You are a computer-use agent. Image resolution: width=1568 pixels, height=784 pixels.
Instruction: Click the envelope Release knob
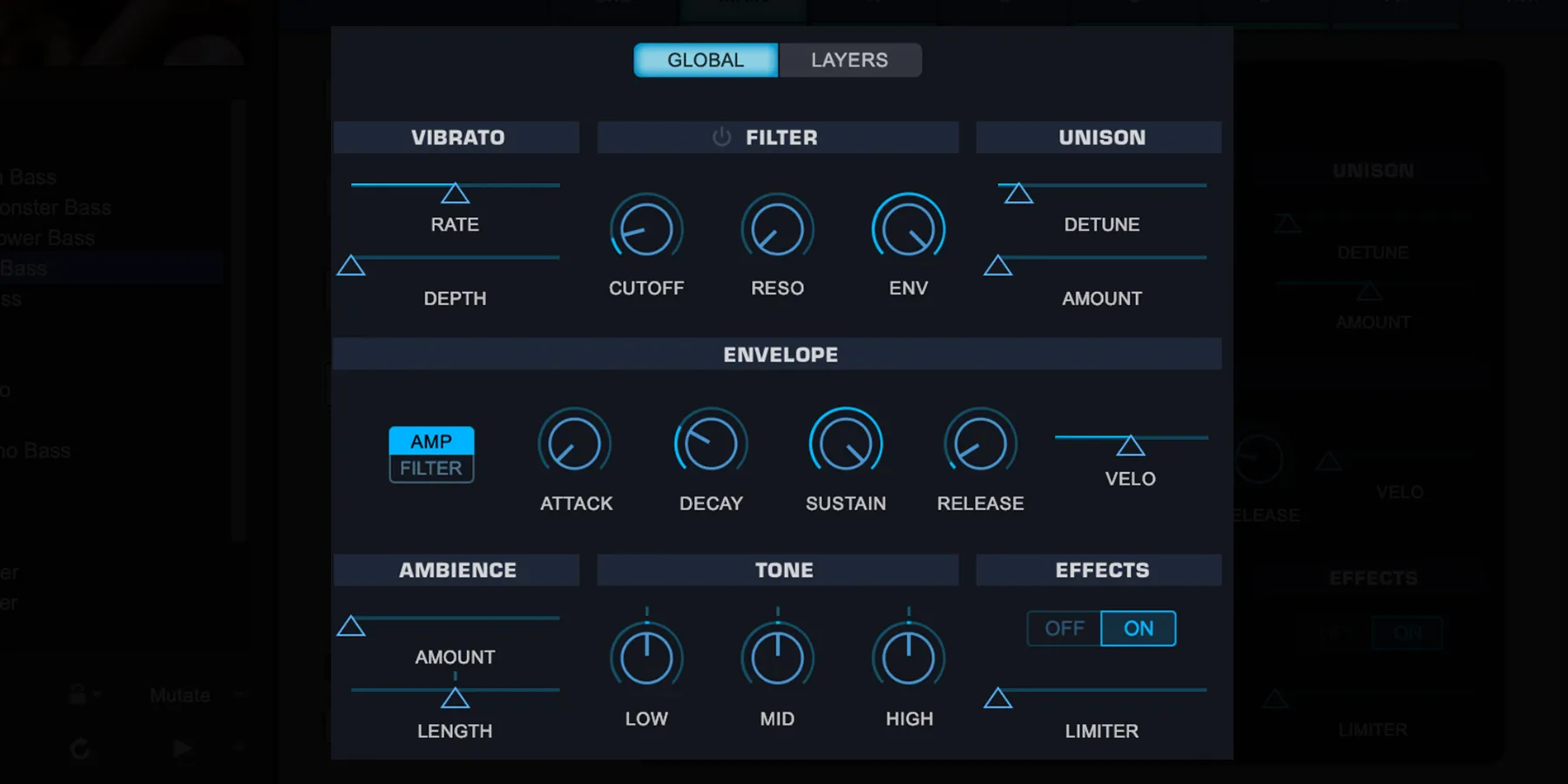[x=980, y=443]
